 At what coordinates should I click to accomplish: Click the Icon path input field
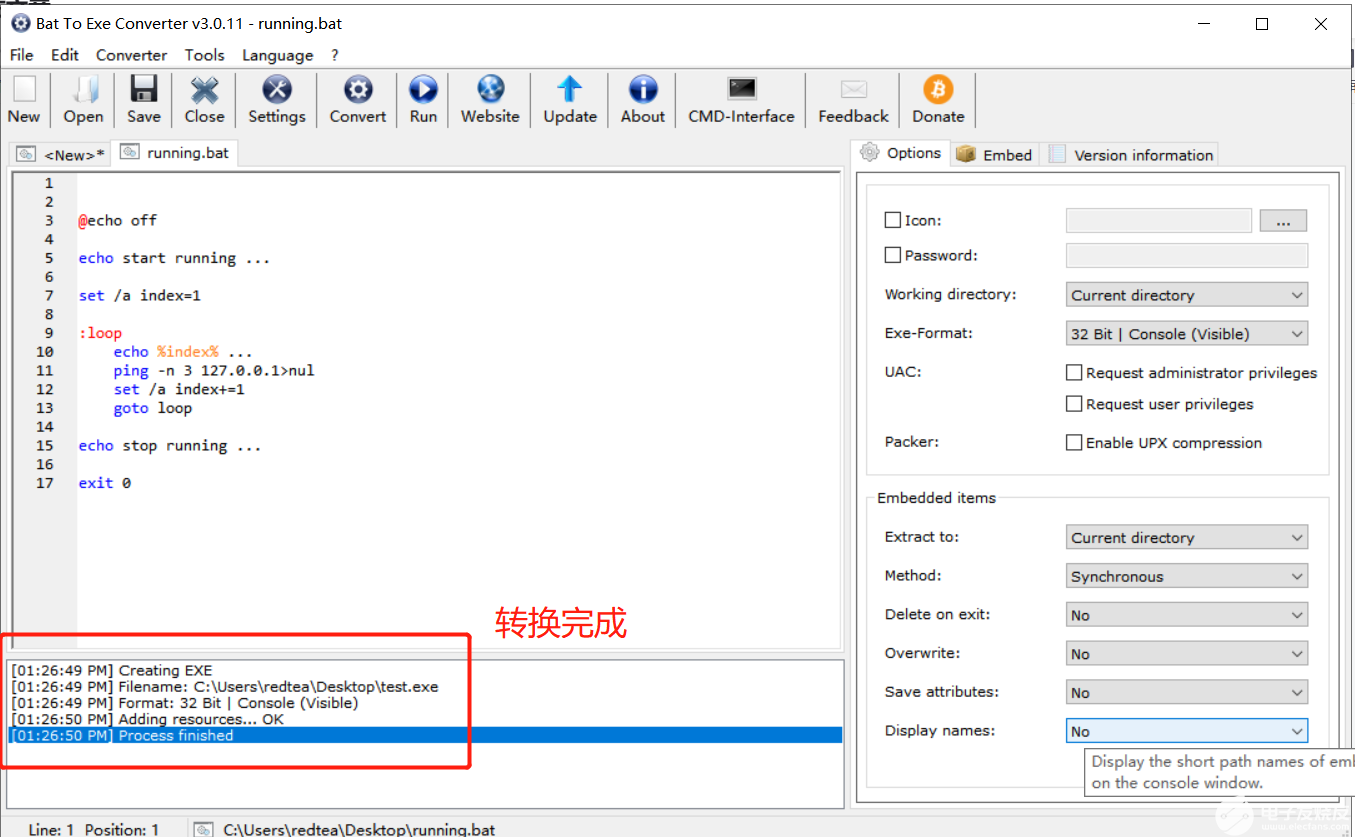[x=1159, y=220]
